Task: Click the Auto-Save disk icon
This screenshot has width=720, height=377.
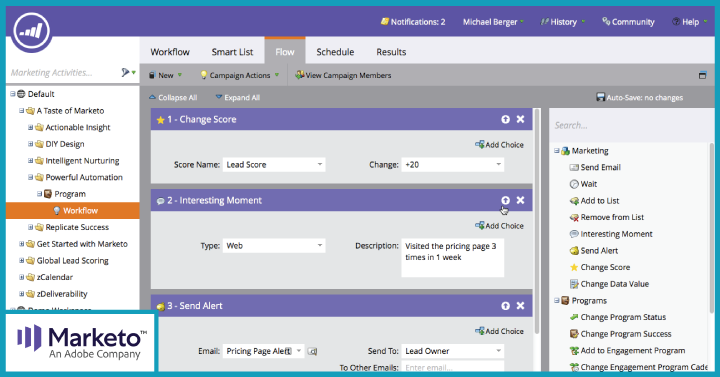Action: 600,97
